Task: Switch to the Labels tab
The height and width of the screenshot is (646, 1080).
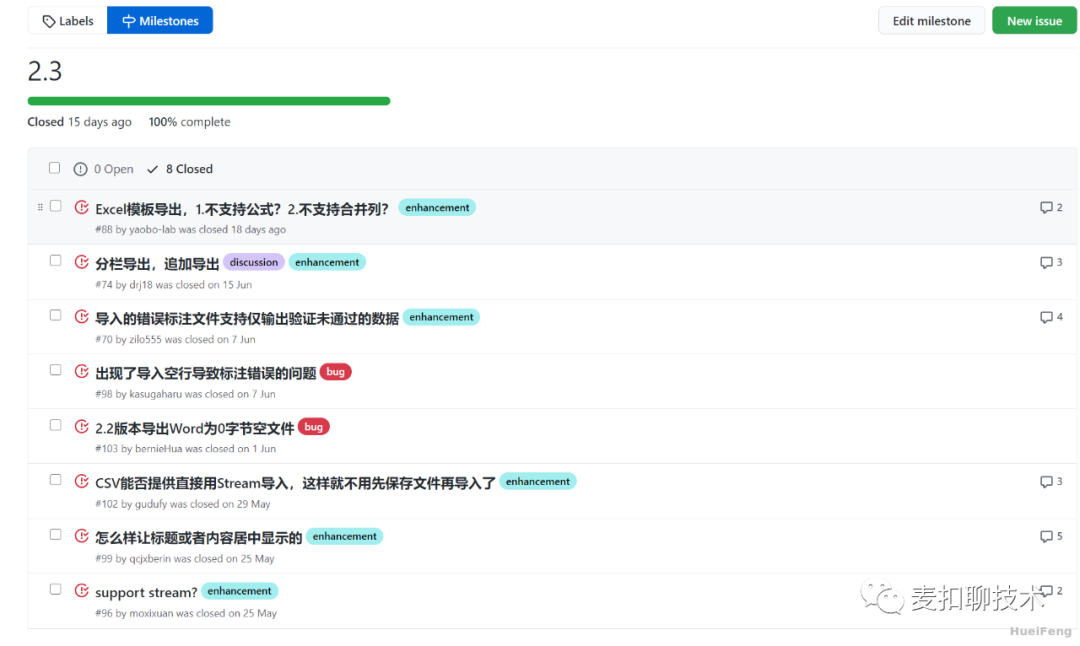Action: (x=68, y=21)
